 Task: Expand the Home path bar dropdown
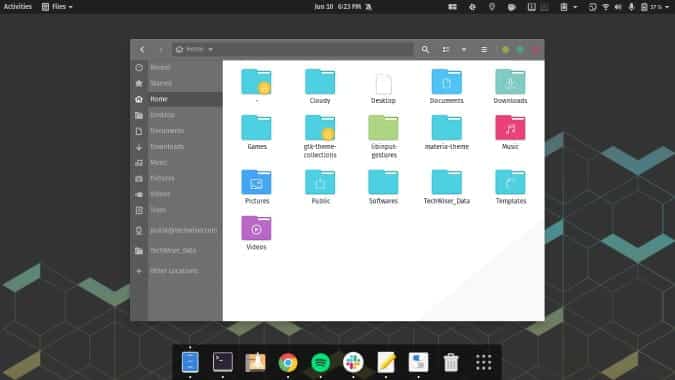211,49
